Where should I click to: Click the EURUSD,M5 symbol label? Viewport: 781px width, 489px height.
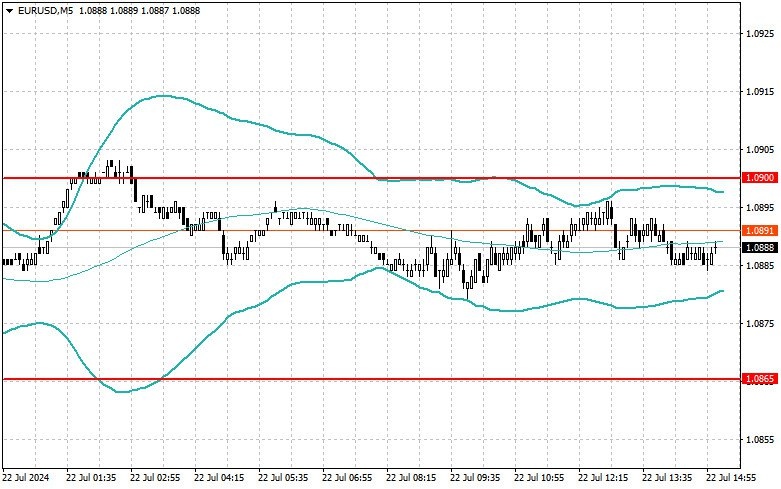pos(43,10)
